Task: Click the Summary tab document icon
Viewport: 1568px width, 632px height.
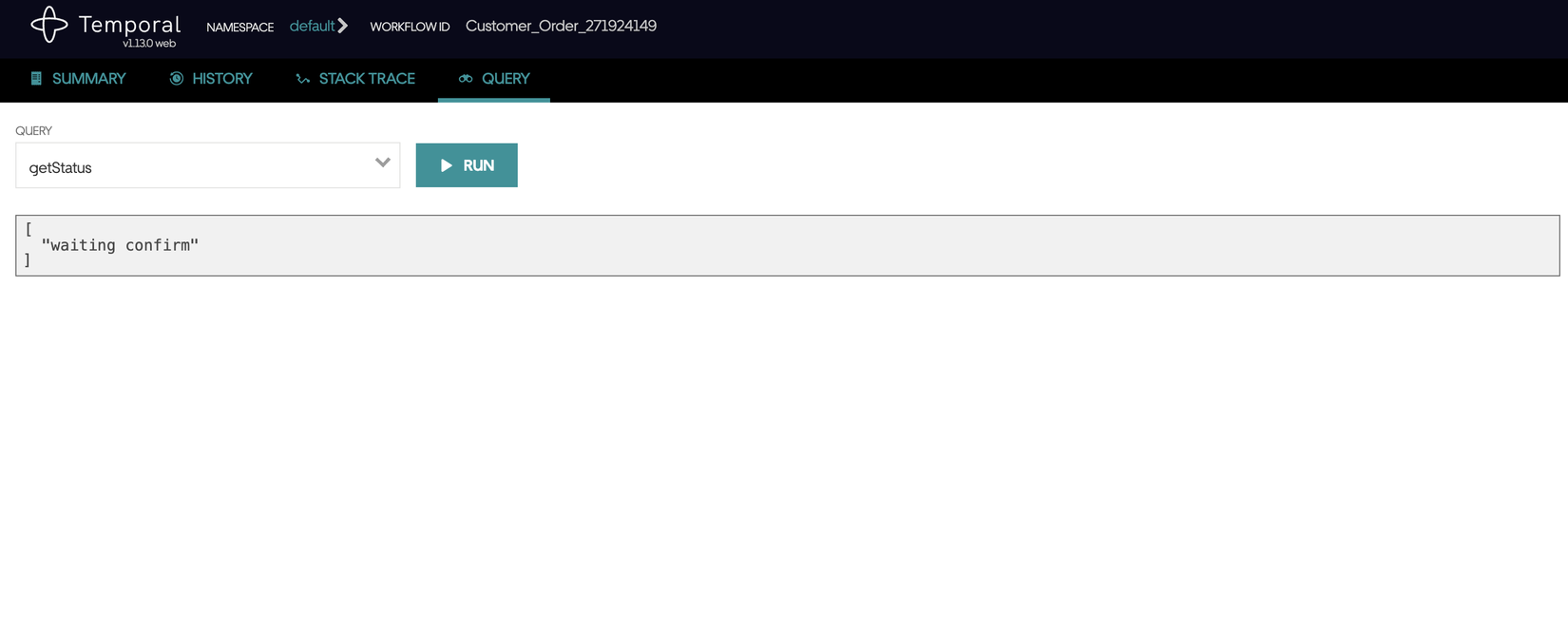Action: (36, 79)
